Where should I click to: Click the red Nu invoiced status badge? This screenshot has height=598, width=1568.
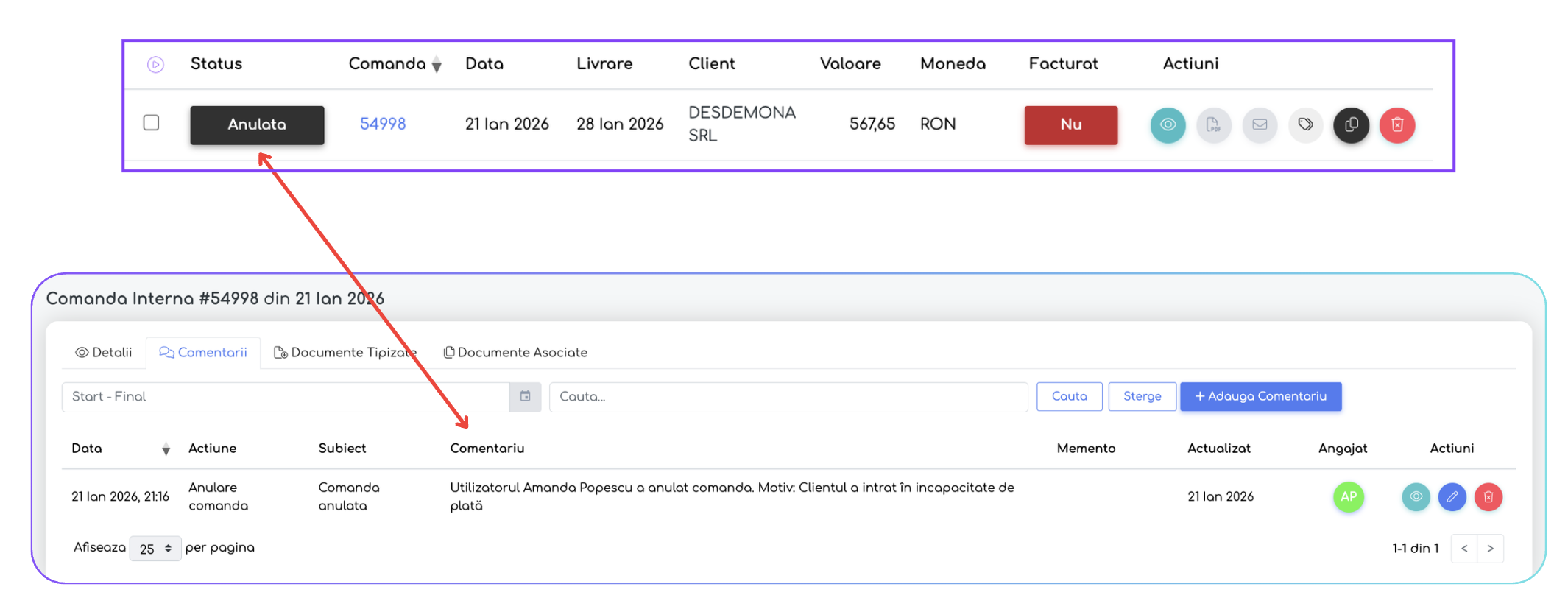pos(1070,124)
